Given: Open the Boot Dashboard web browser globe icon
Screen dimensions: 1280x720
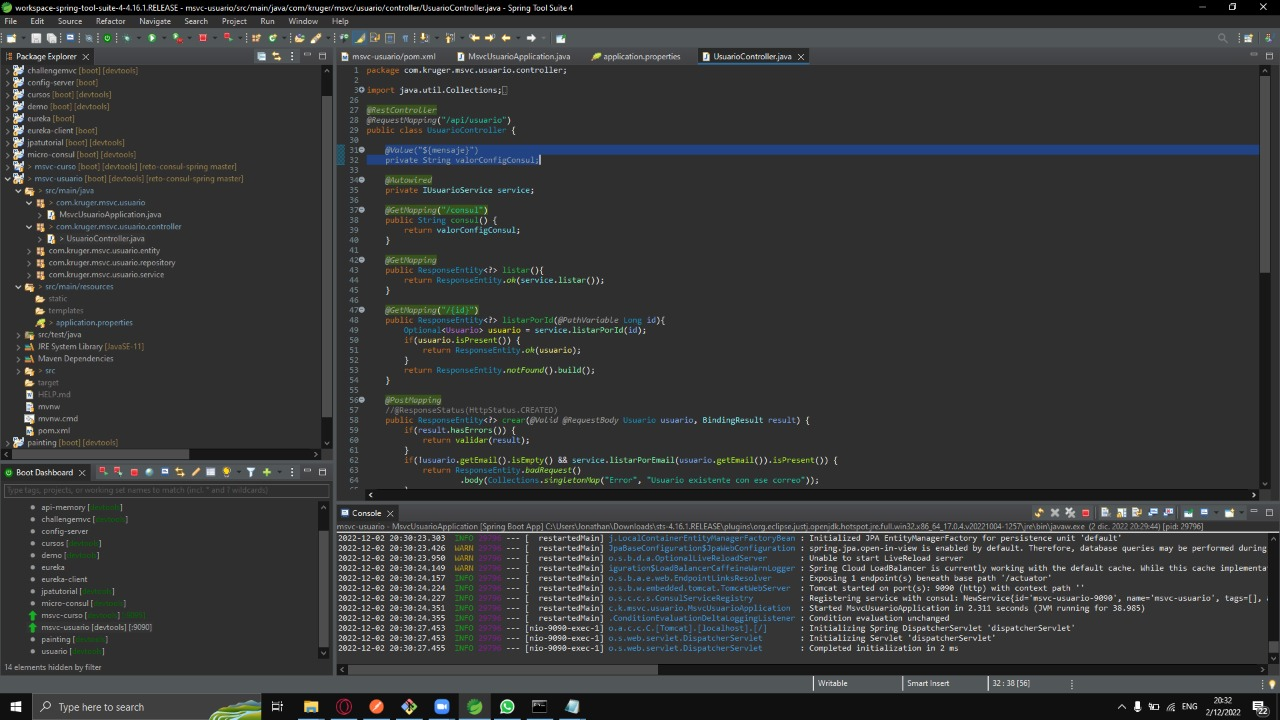Looking at the screenshot, I should 149,472.
